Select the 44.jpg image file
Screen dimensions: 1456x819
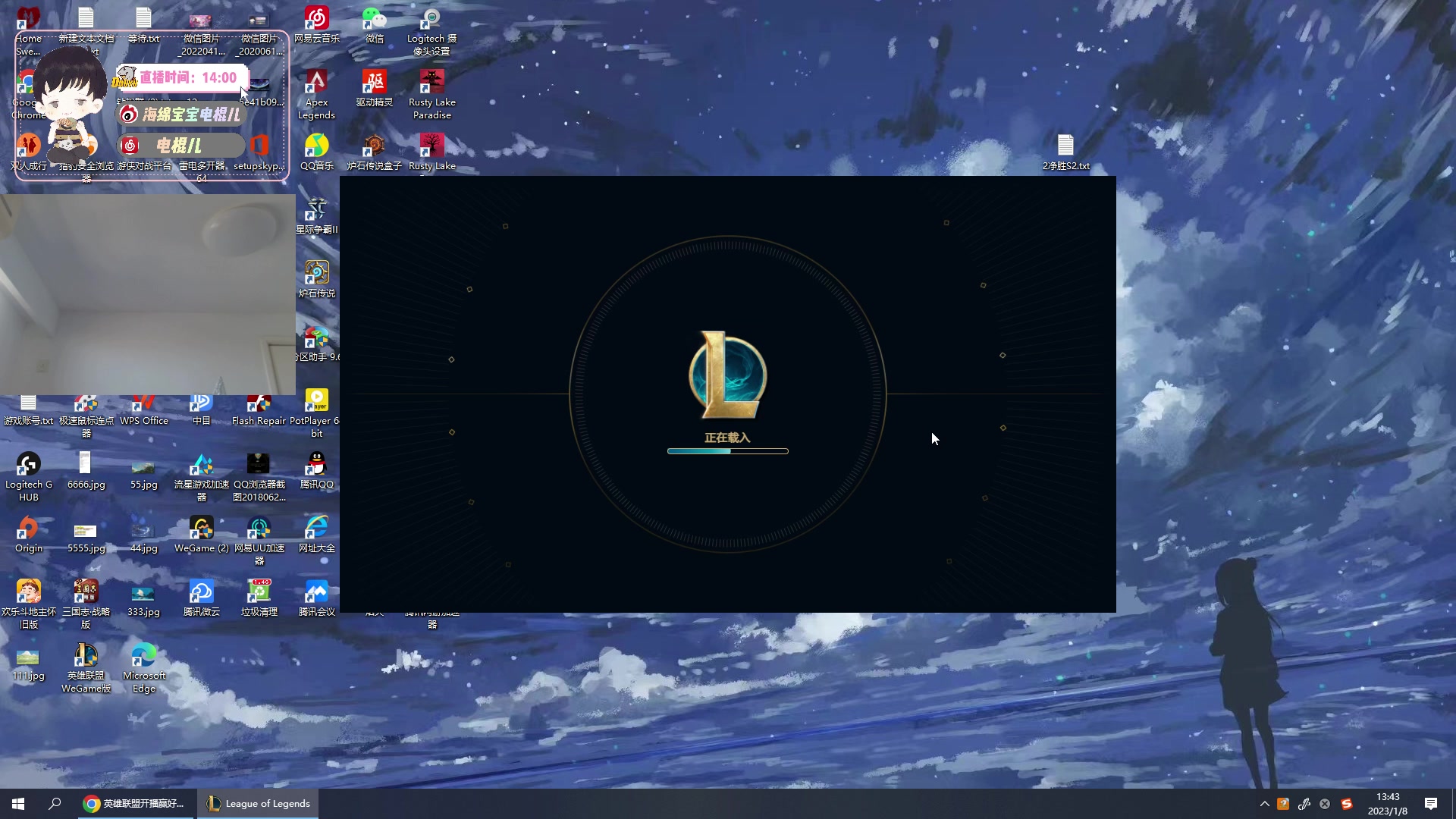tap(144, 535)
